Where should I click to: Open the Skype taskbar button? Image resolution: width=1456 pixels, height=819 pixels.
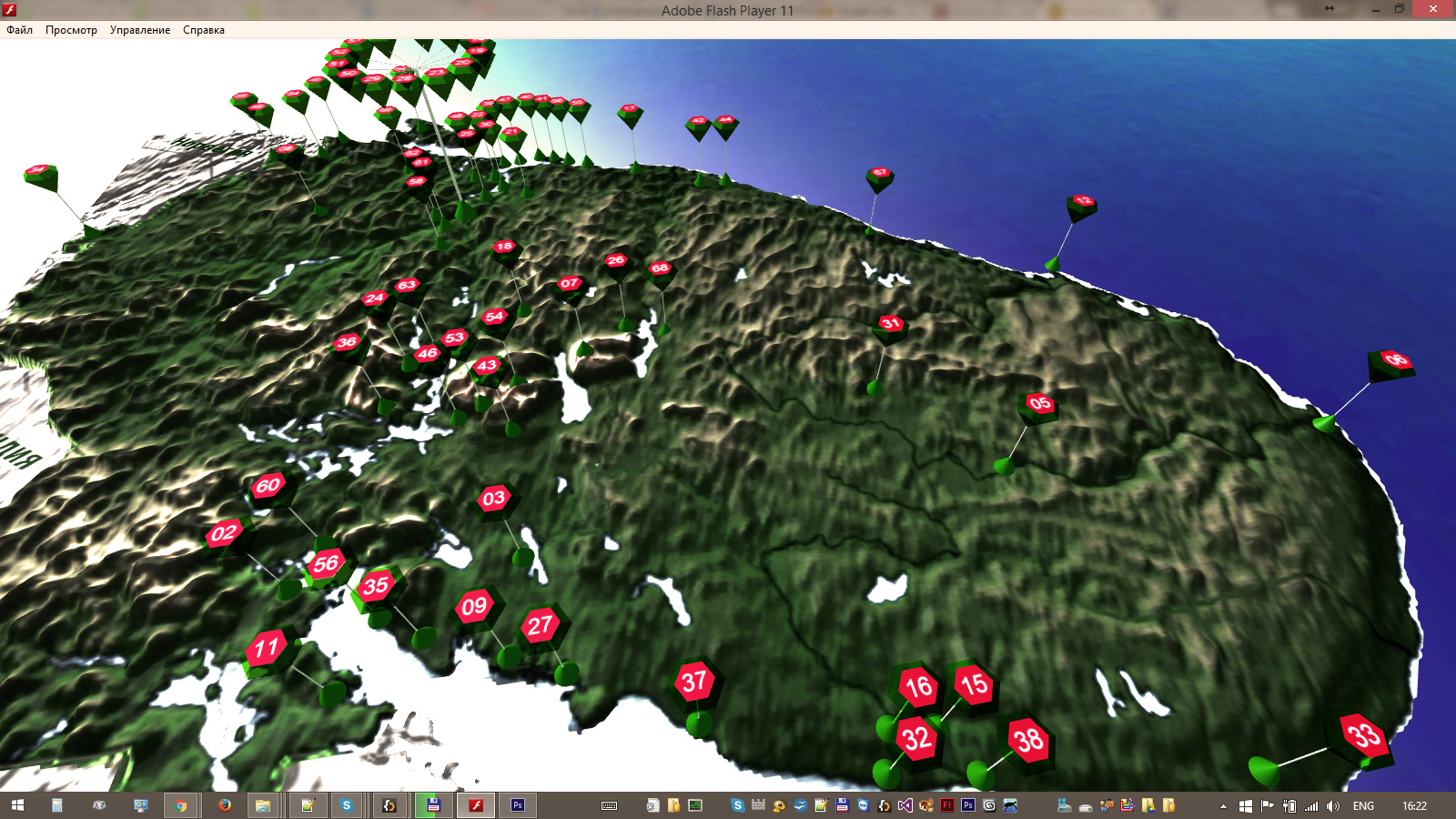point(346,805)
